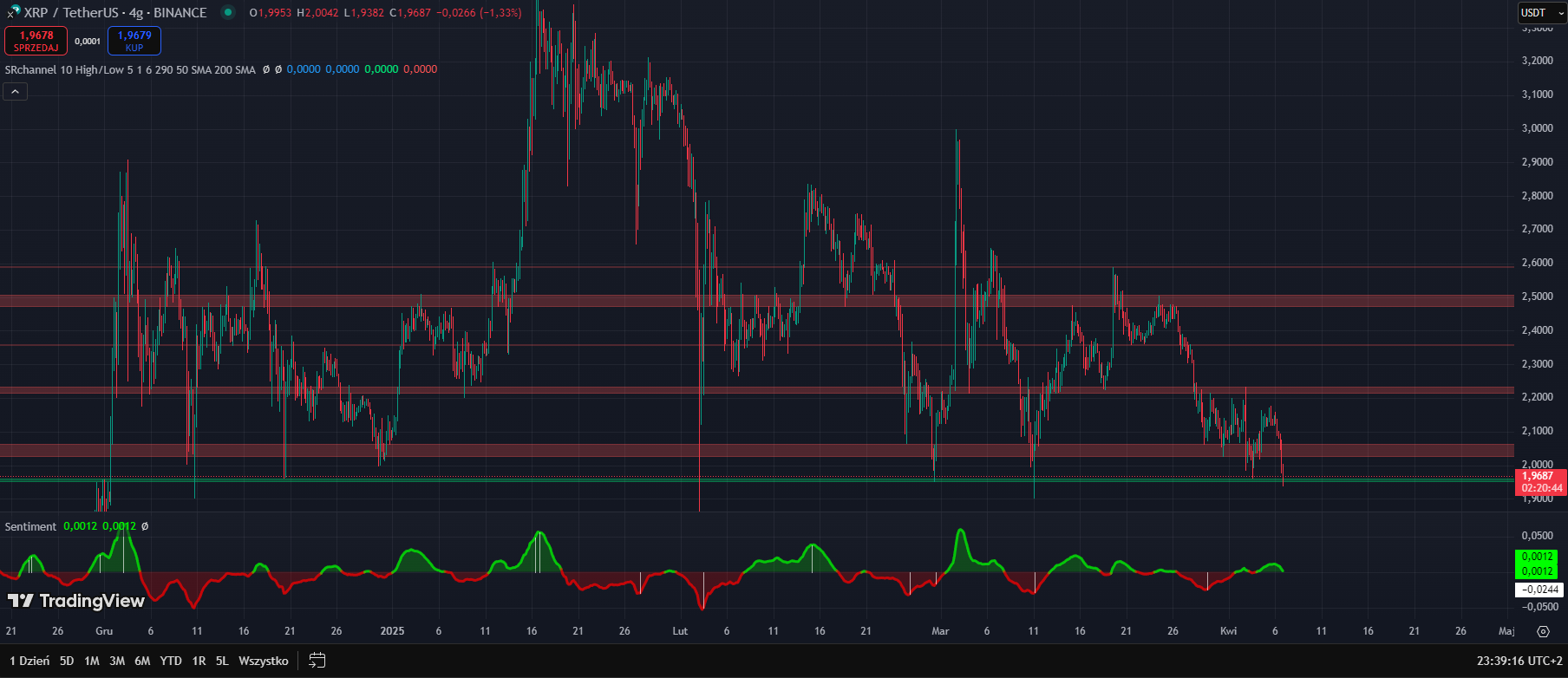Open chart settings gear at bottom right

point(1543,631)
